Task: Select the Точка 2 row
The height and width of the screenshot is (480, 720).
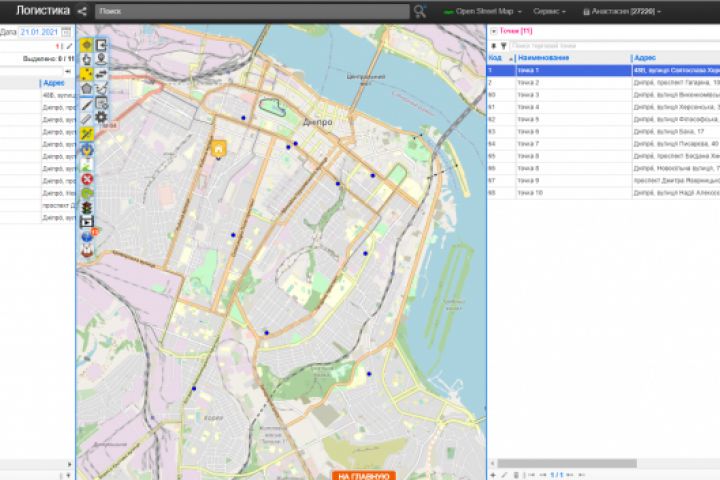Action: (603, 83)
